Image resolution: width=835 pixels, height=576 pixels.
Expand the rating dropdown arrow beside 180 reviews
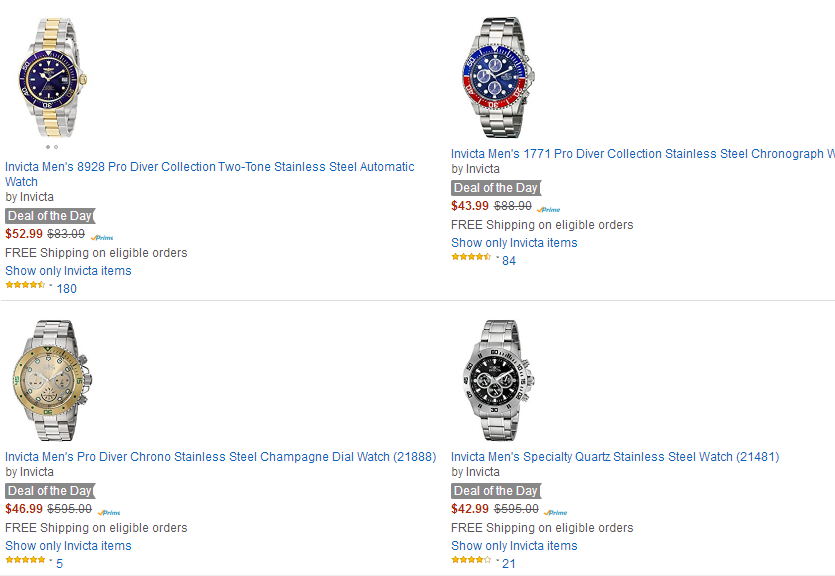click(x=50, y=285)
